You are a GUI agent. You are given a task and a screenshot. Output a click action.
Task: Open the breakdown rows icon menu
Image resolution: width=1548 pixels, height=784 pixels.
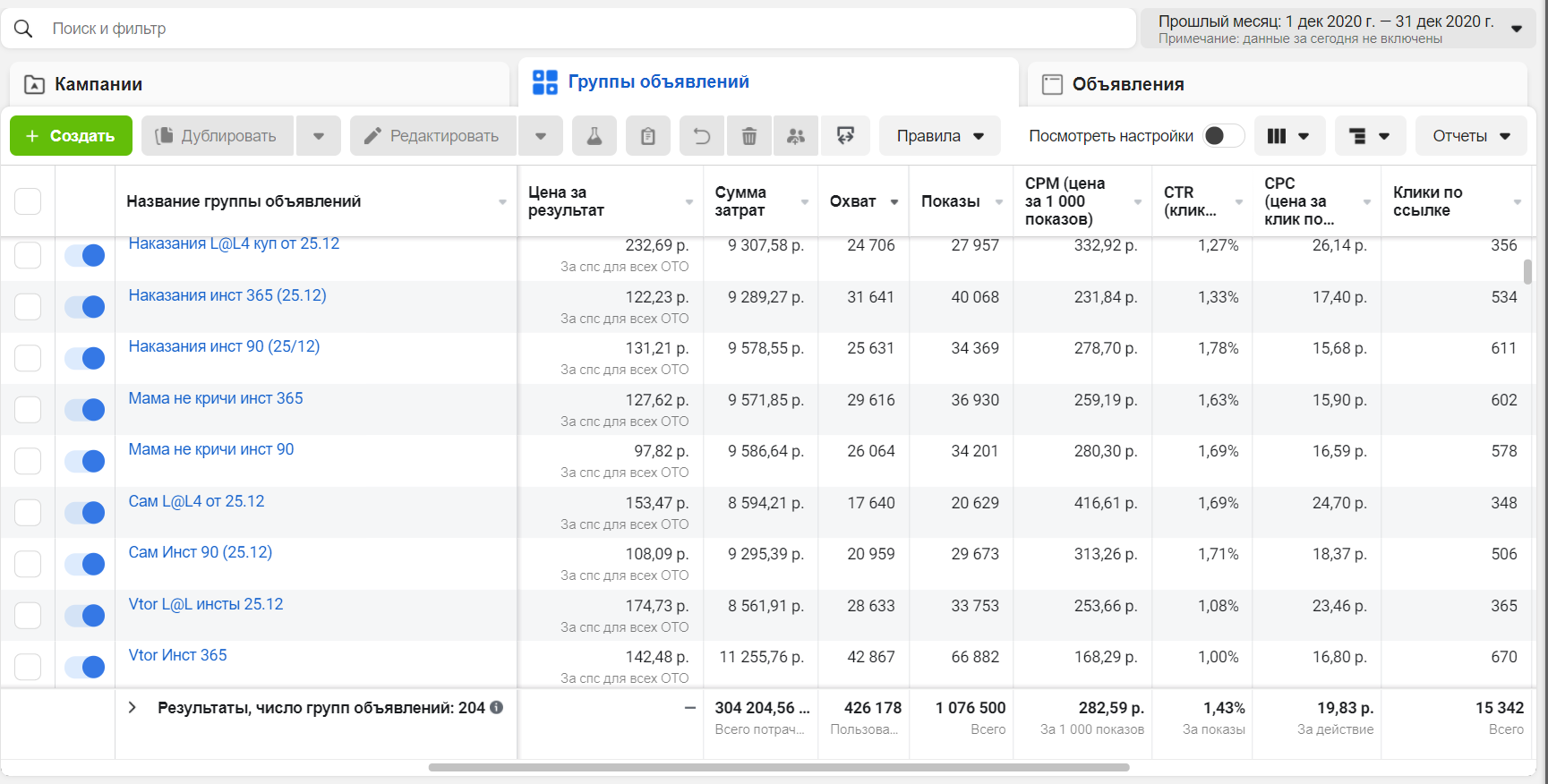tap(1369, 136)
